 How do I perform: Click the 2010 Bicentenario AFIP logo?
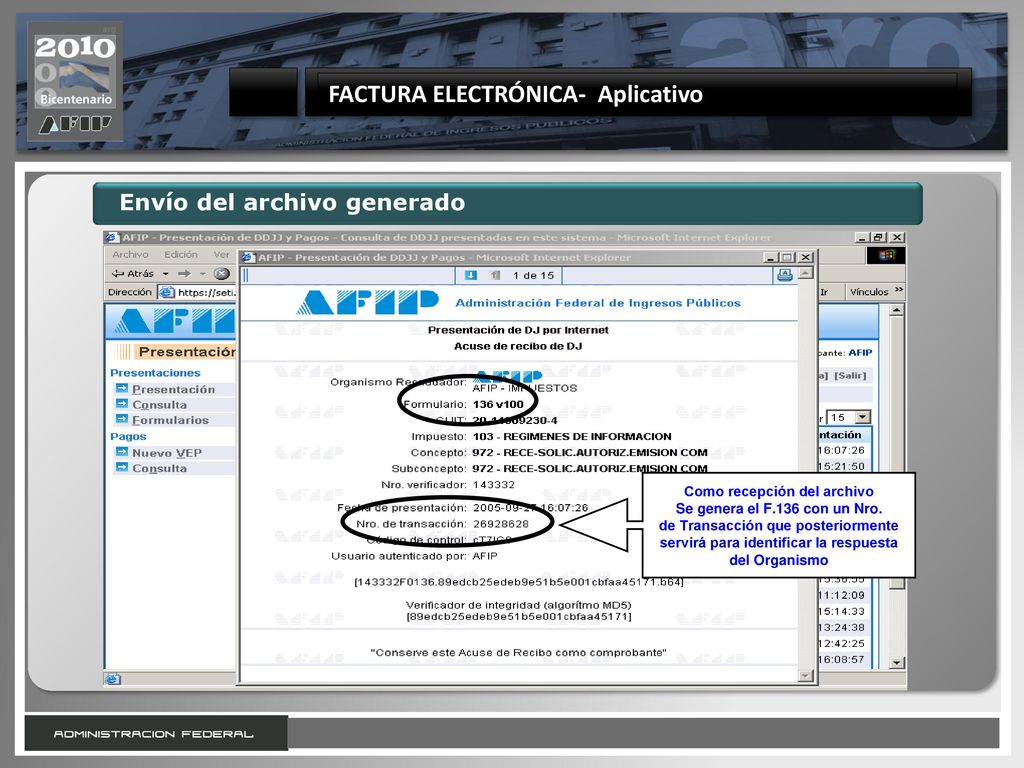pyautogui.click(x=74, y=82)
